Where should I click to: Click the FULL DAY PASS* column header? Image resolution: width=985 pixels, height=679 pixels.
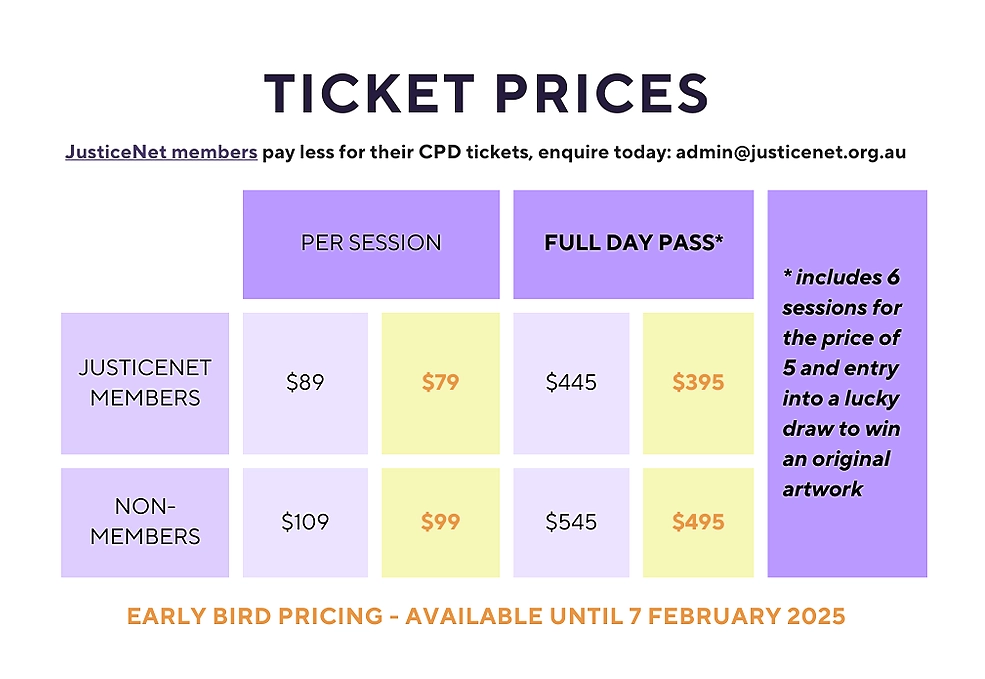[633, 243]
